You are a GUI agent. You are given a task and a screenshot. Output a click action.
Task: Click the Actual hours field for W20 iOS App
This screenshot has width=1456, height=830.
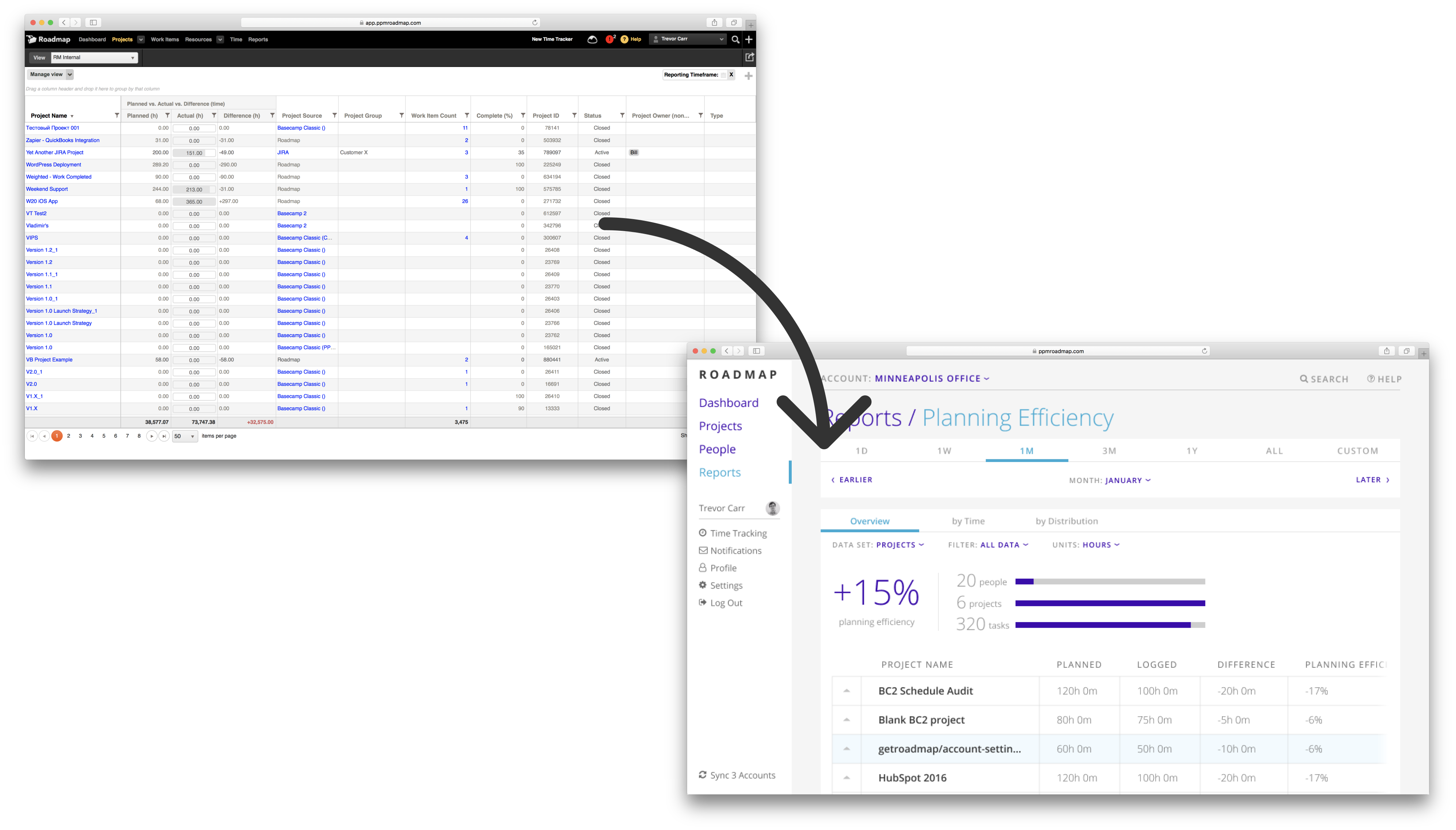pyautogui.click(x=194, y=202)
